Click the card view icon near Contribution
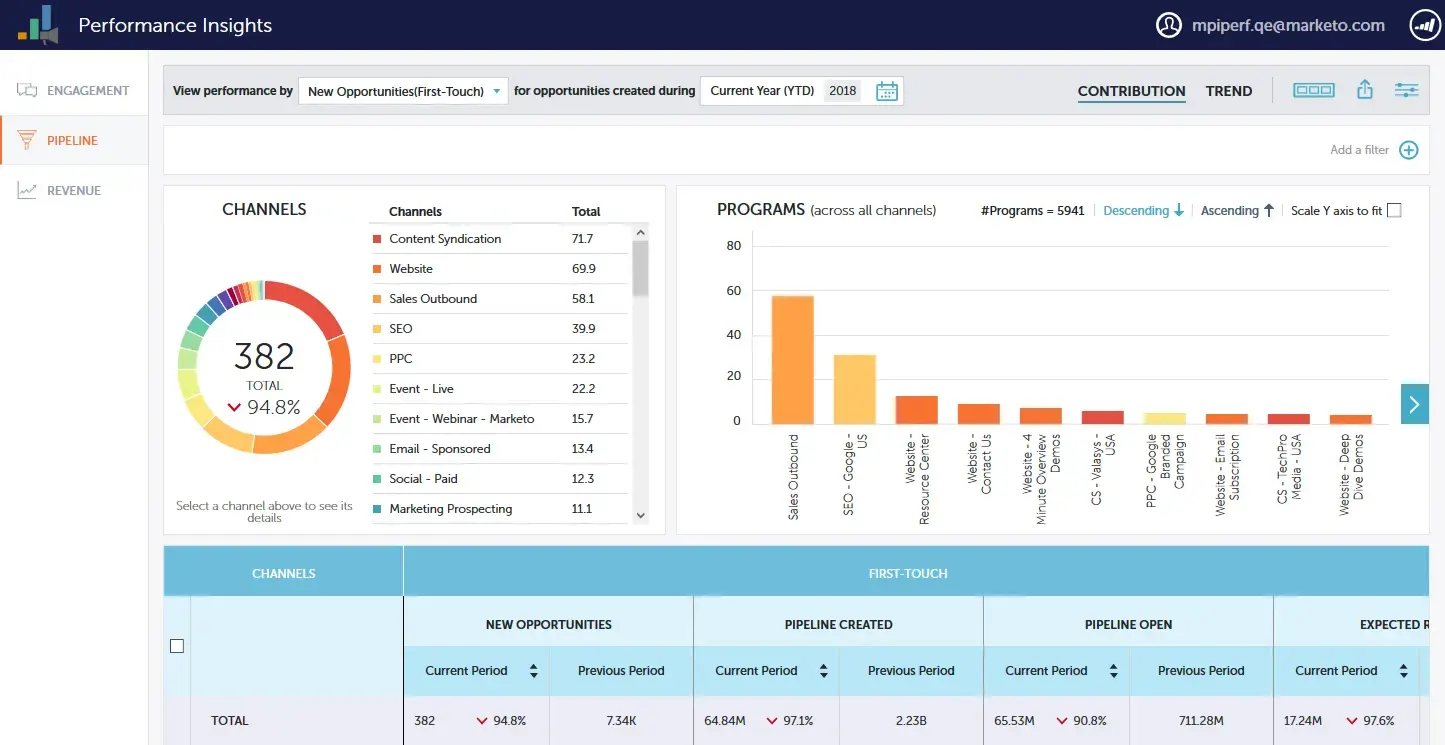Screen dimensions: 1445x745 (1313, 89)
